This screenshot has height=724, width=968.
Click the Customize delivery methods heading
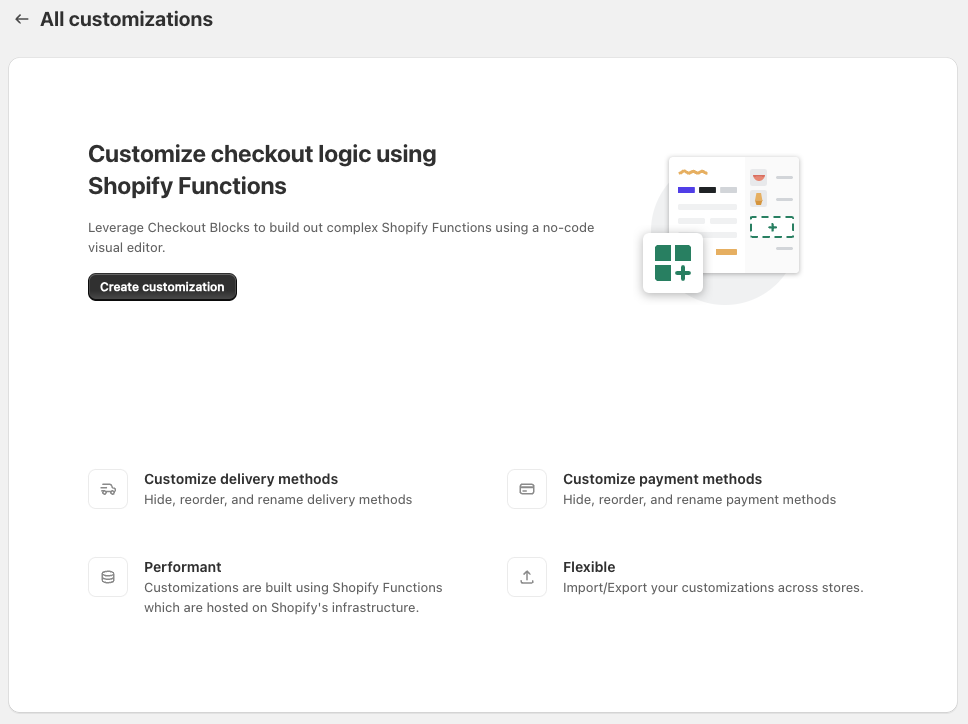[x=241, y=479]
